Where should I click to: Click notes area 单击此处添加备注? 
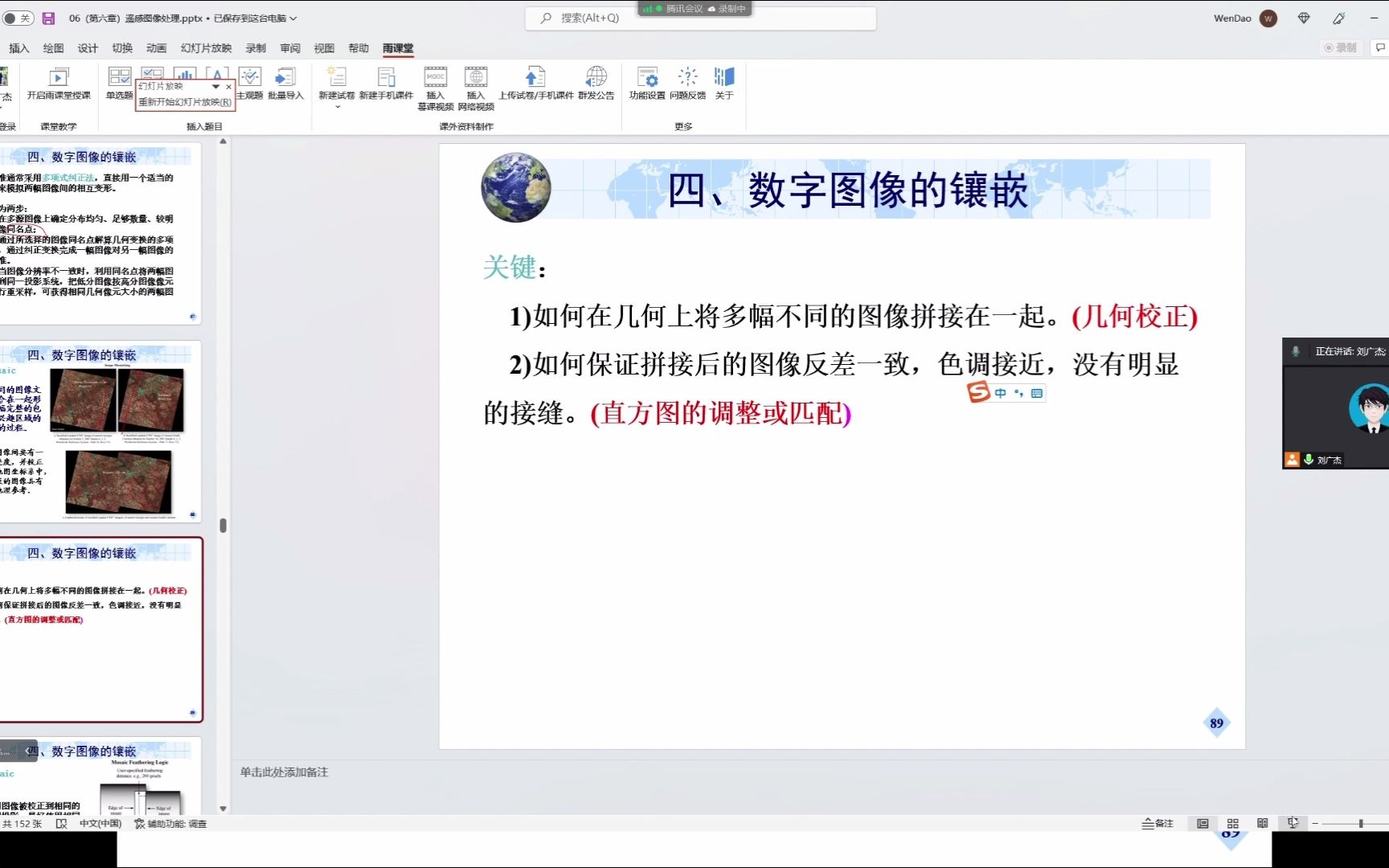pos(284,772)
